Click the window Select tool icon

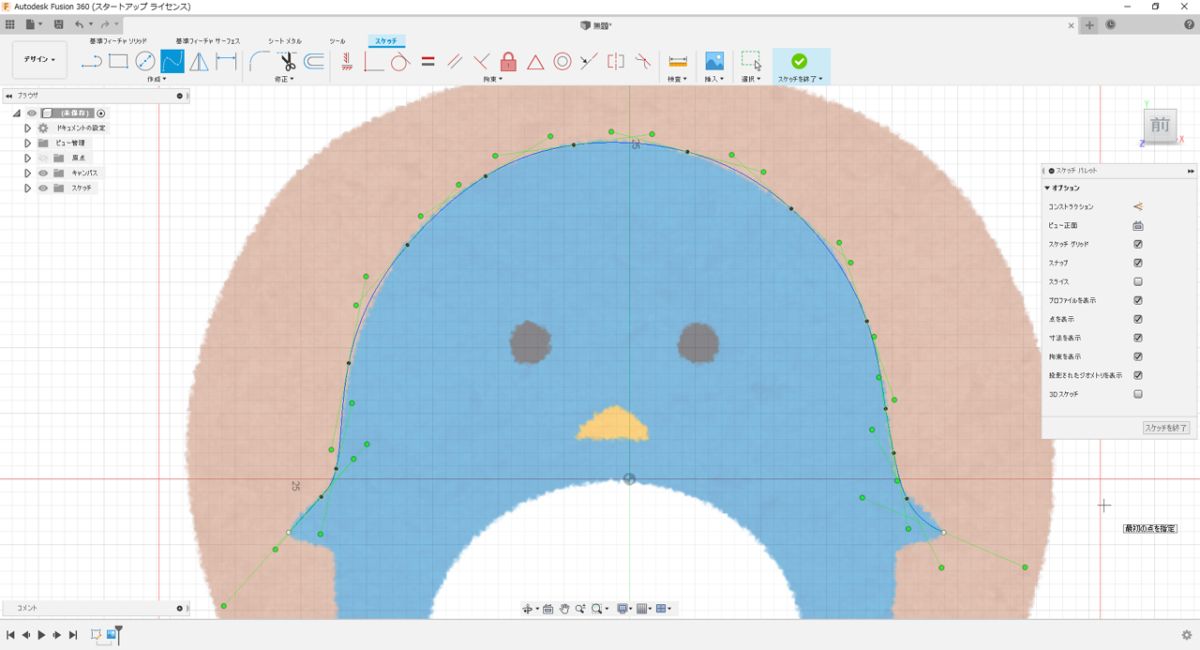tap(751, 61)
